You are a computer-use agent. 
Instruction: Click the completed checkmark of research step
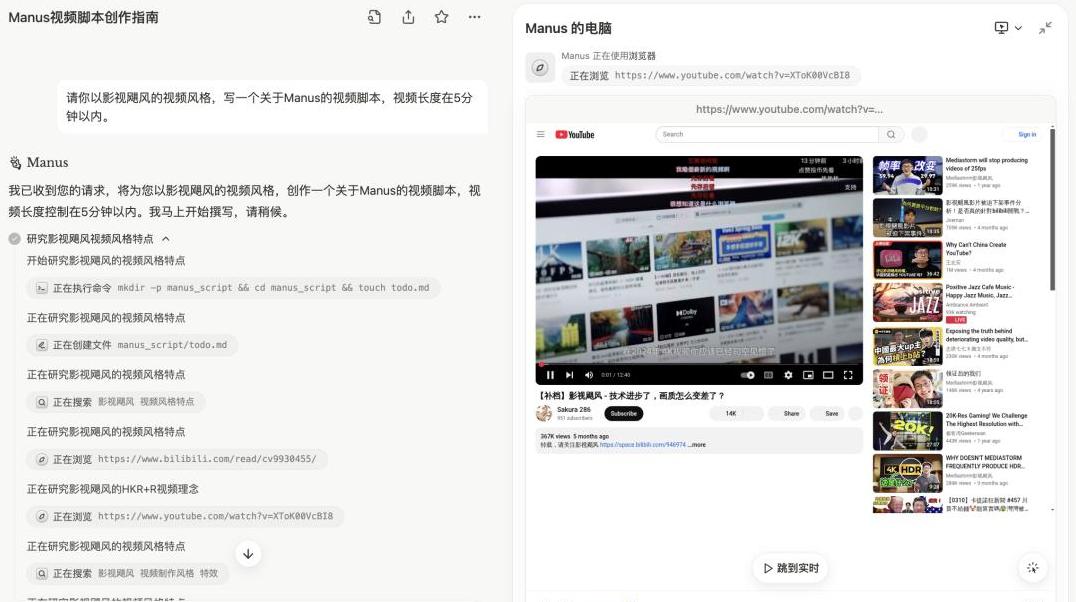coord(14,239)
